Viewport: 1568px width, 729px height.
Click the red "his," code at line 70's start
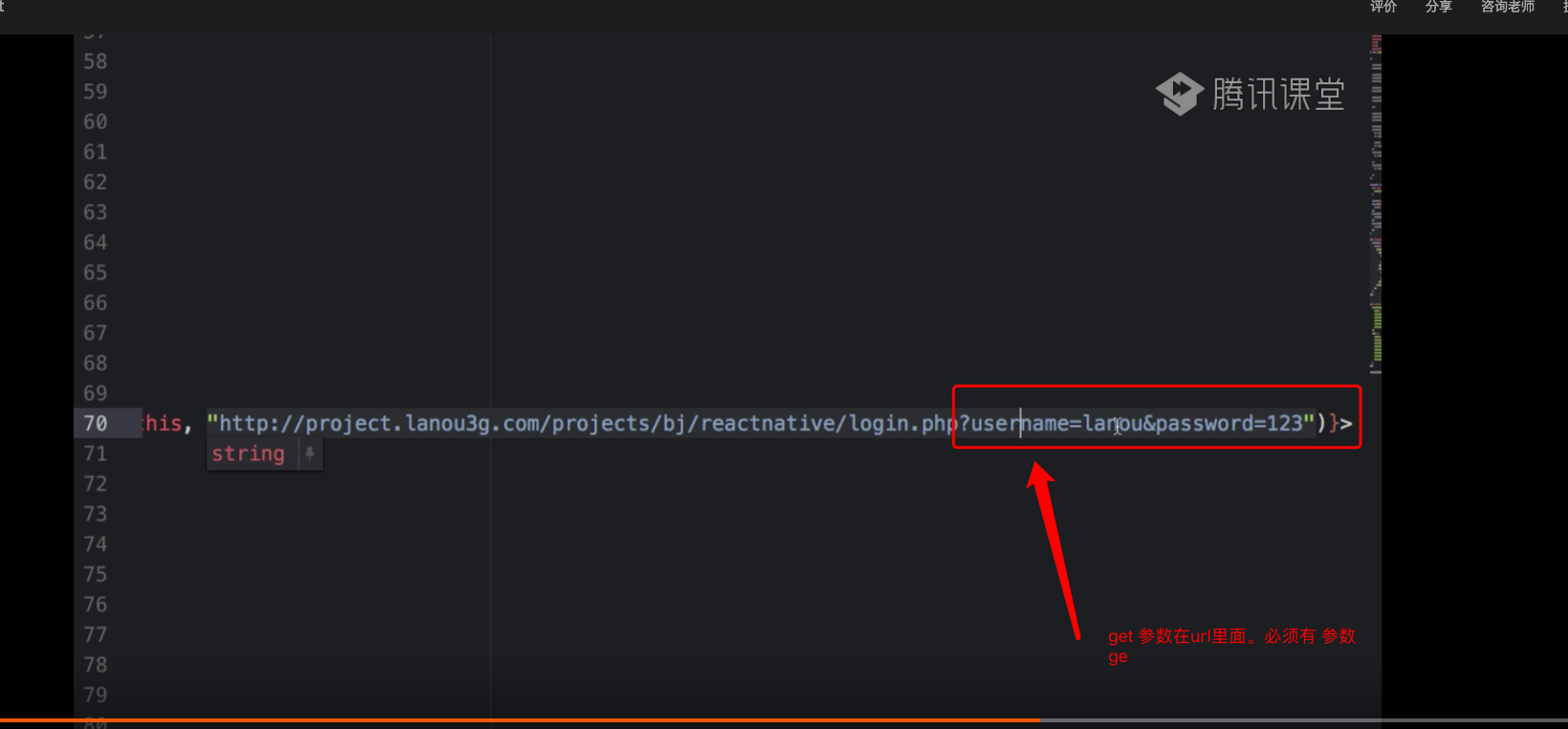point(167,423)
